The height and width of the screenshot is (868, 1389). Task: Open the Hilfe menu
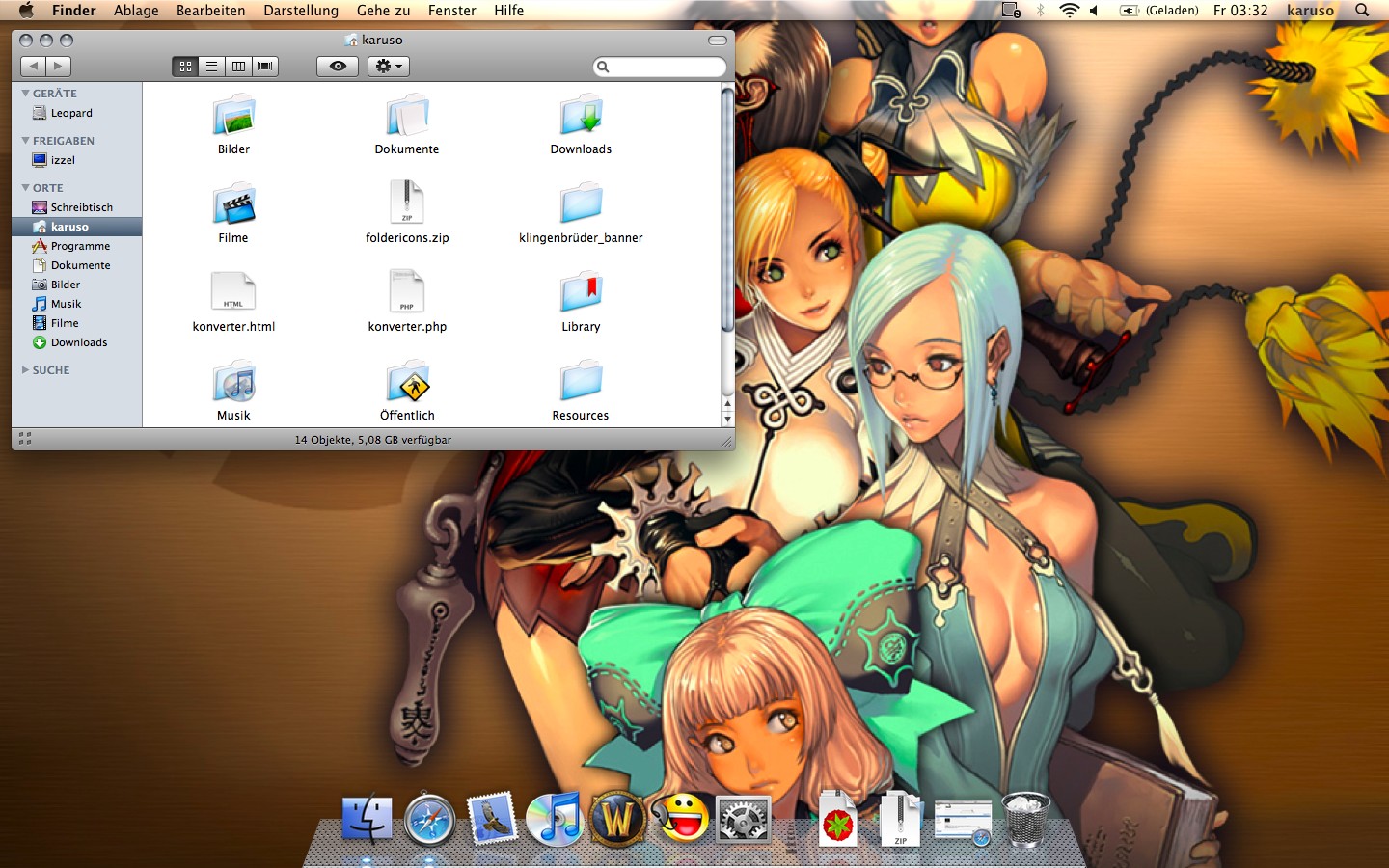click(508, 11)
